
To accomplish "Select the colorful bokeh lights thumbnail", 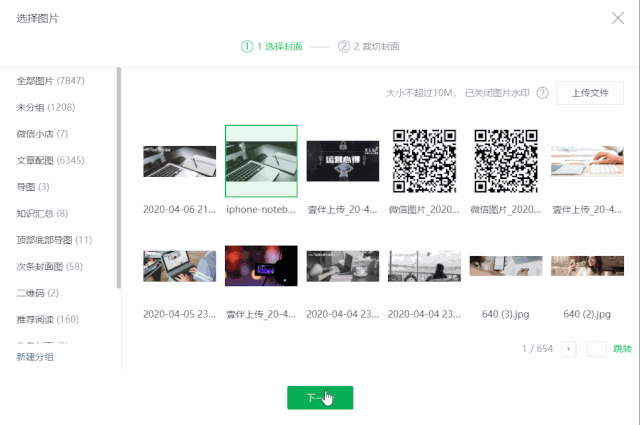I will 261,266.
